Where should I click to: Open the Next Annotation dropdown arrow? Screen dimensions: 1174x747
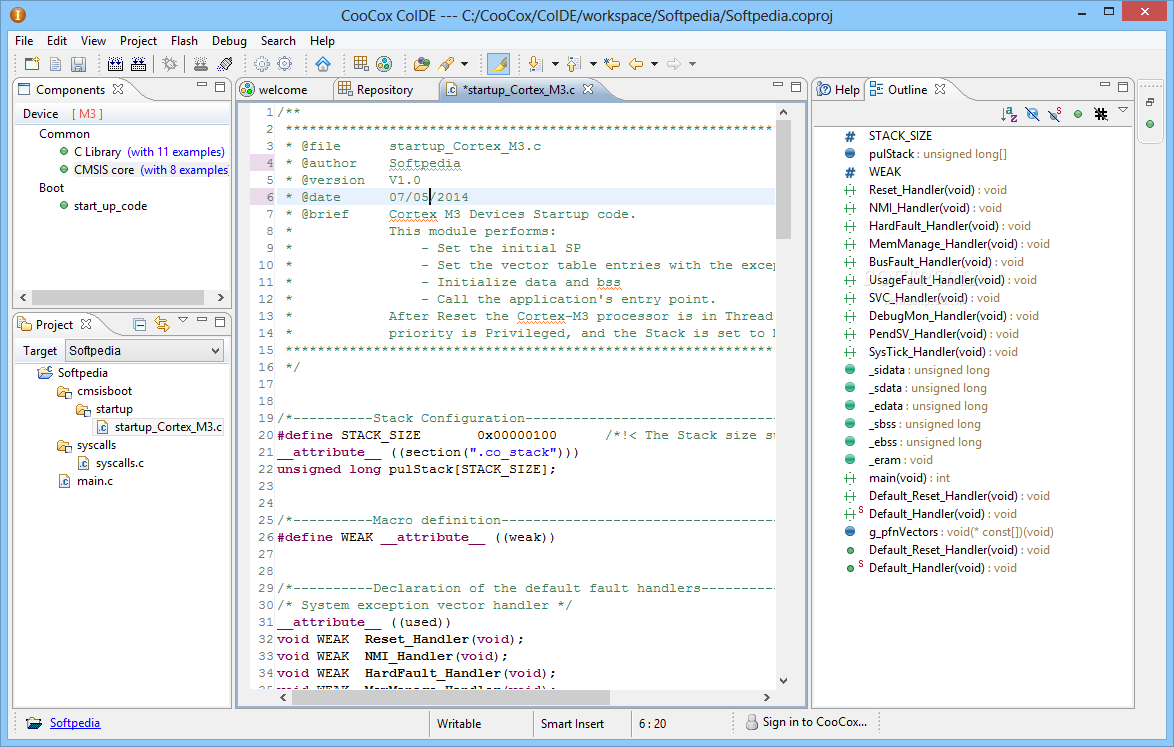pos(555,64)
